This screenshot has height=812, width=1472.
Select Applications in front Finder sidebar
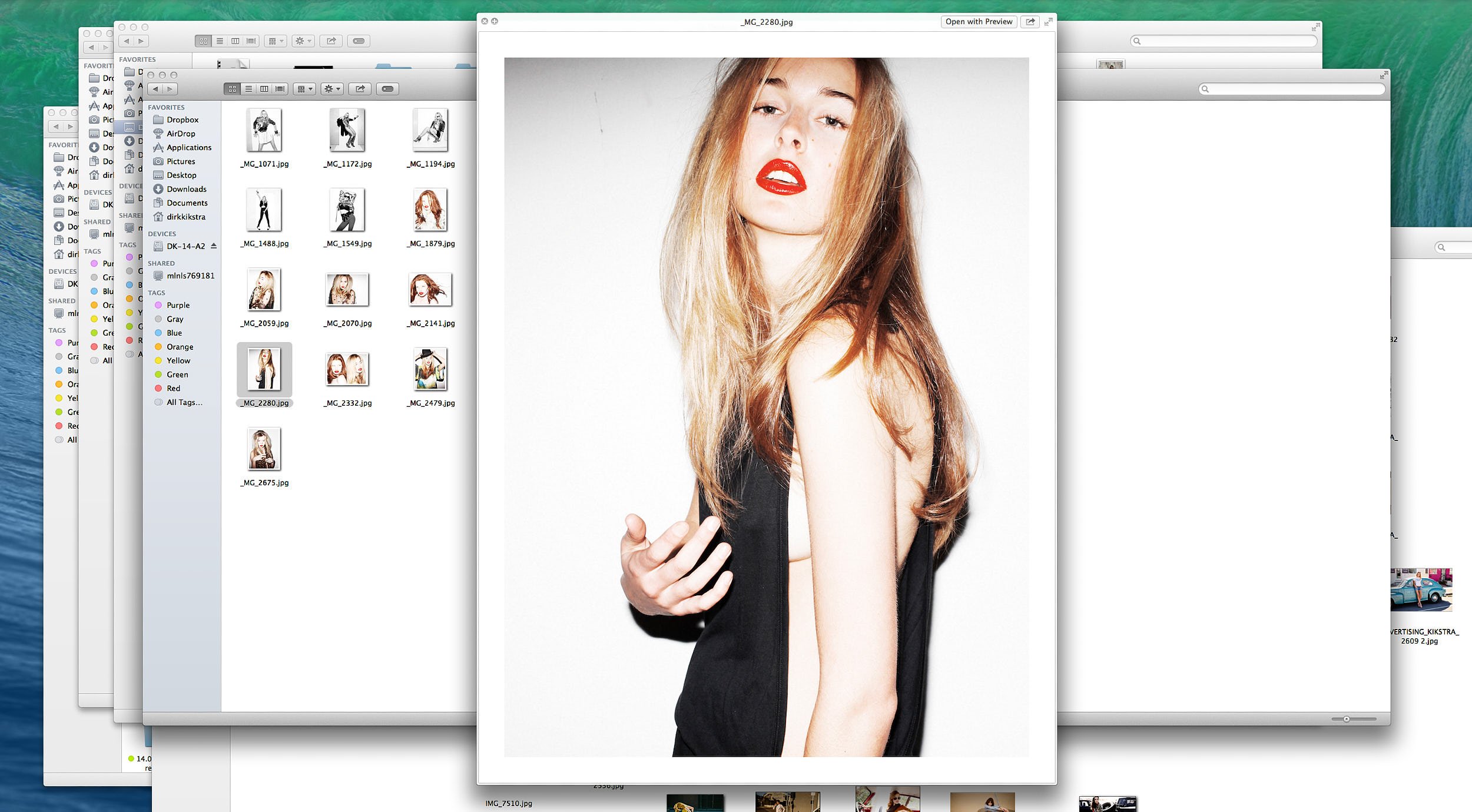[188, 148]
